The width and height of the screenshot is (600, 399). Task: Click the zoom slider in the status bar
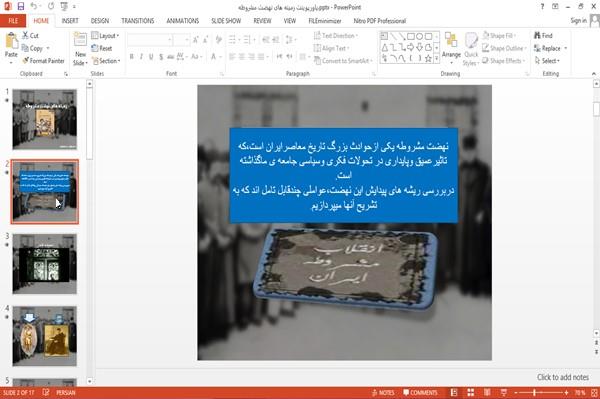pos(541,393)
